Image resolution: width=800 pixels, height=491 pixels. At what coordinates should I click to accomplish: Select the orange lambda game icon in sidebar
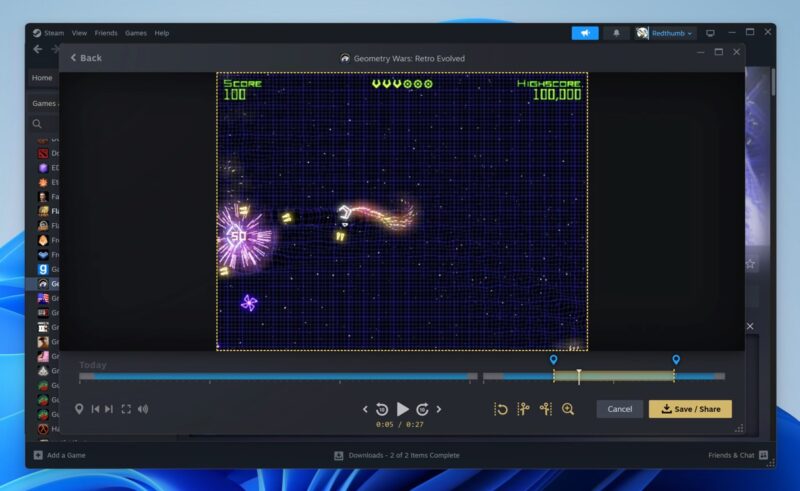43,429
